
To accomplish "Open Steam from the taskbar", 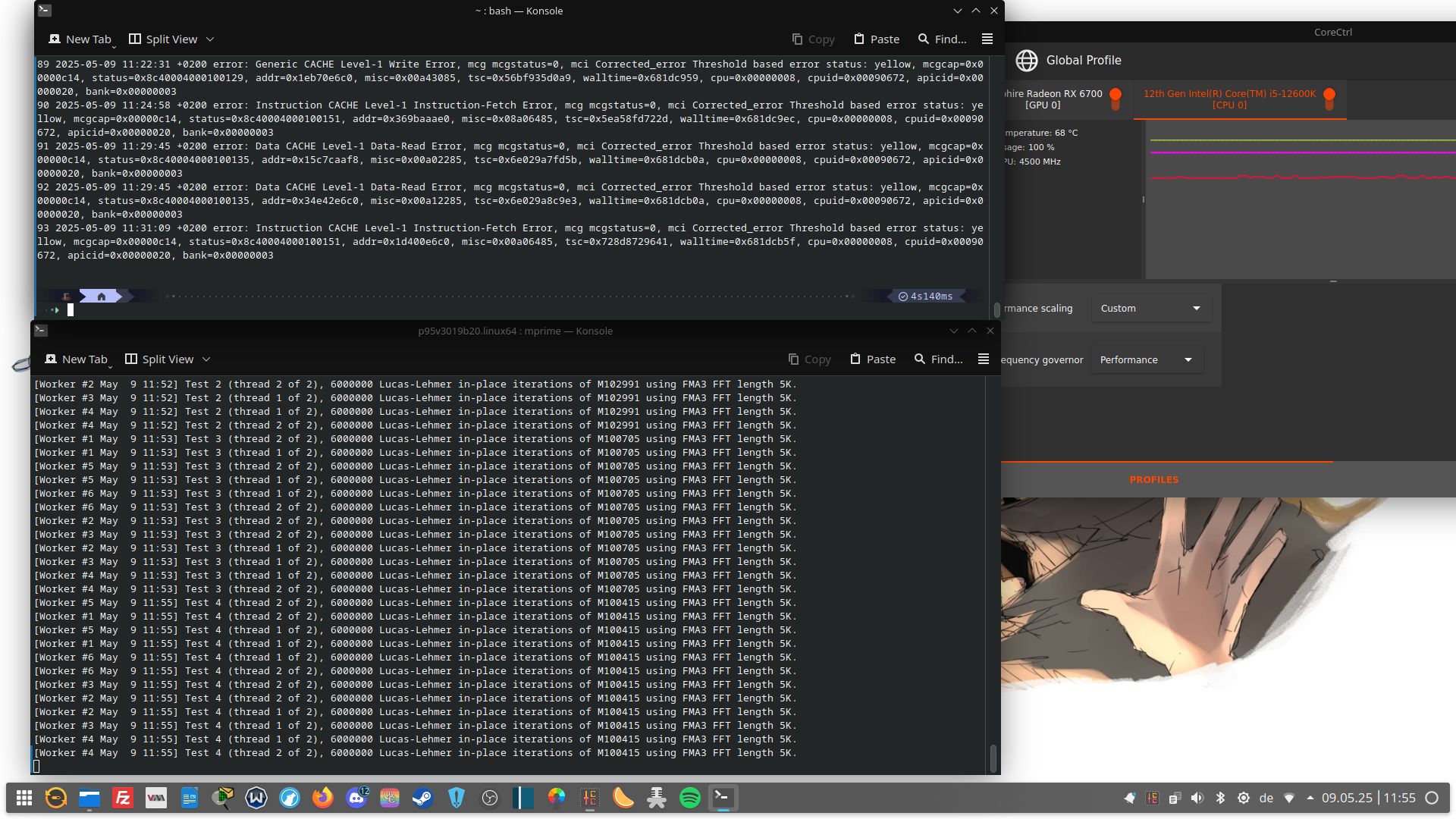I will [422, 798].
